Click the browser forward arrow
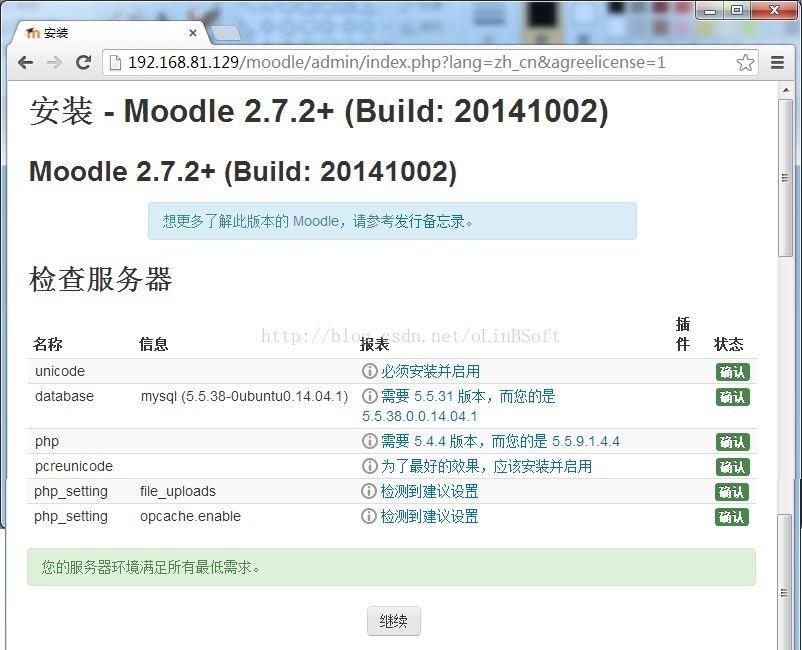This screenshot has width=802, height=650. pos(54,62)
